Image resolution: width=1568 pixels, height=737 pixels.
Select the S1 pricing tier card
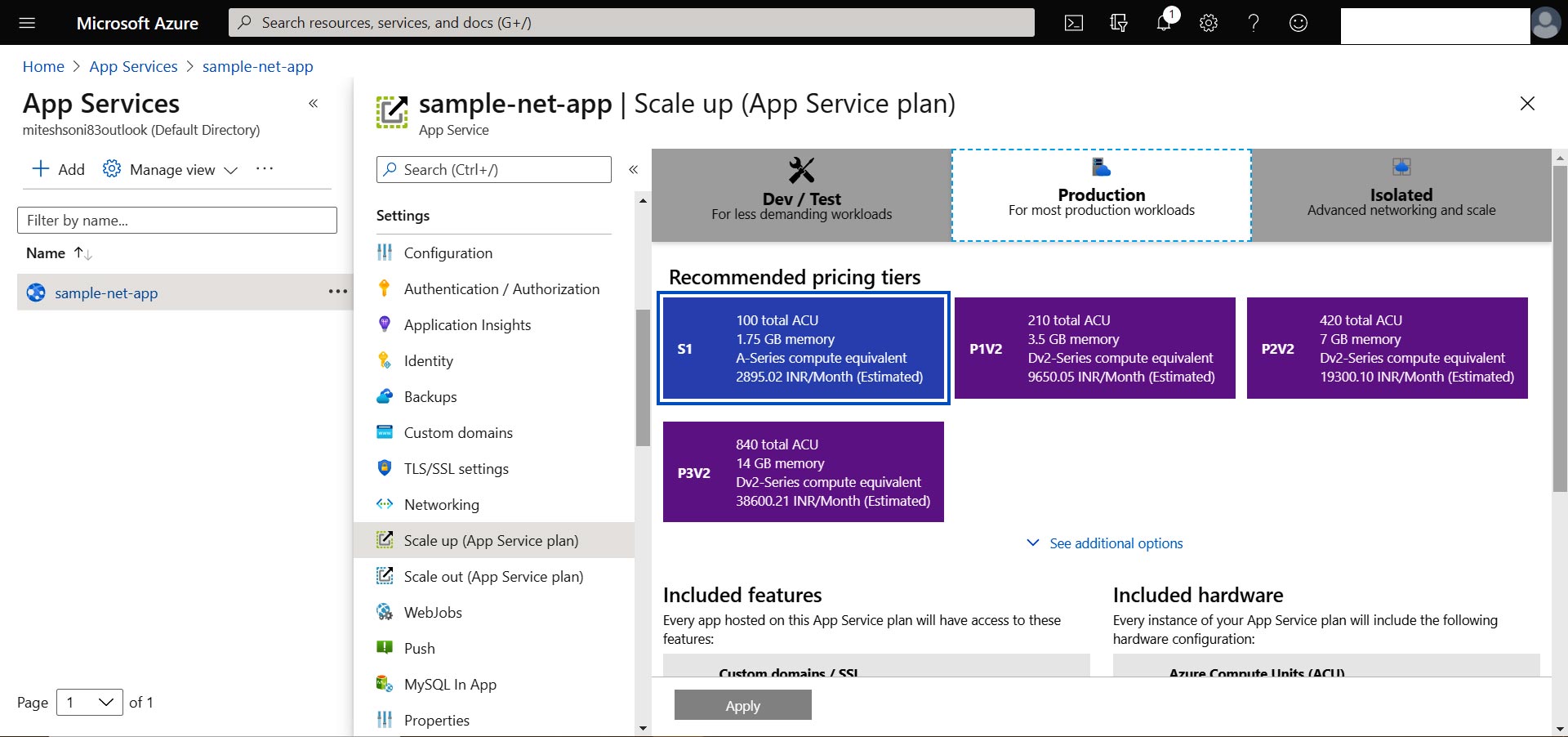[804, 348]
